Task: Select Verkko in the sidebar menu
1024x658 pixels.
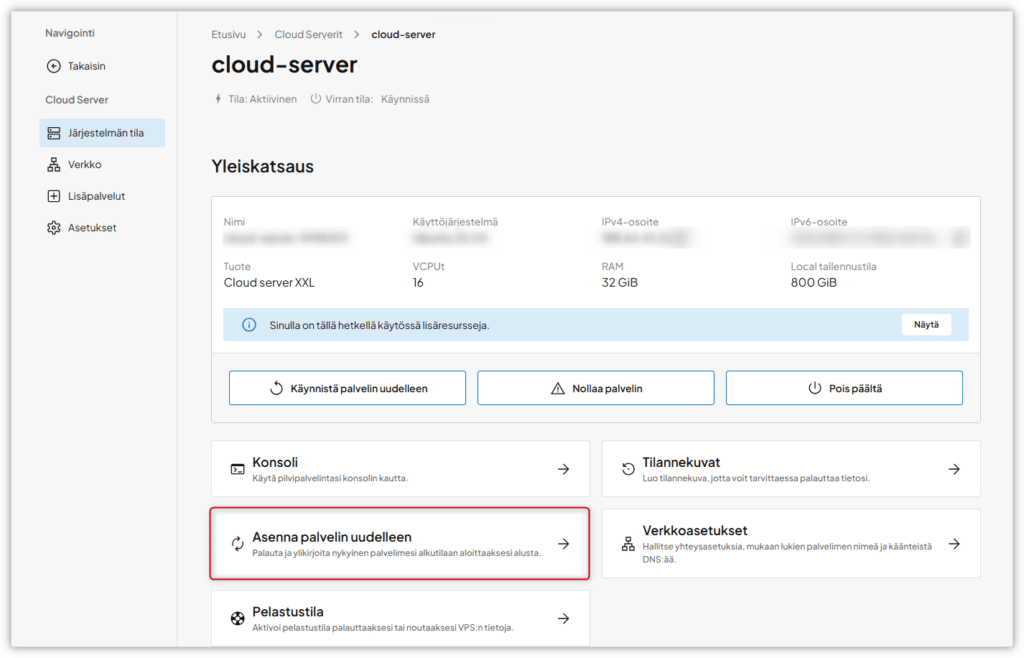Action: coord(85,165)
